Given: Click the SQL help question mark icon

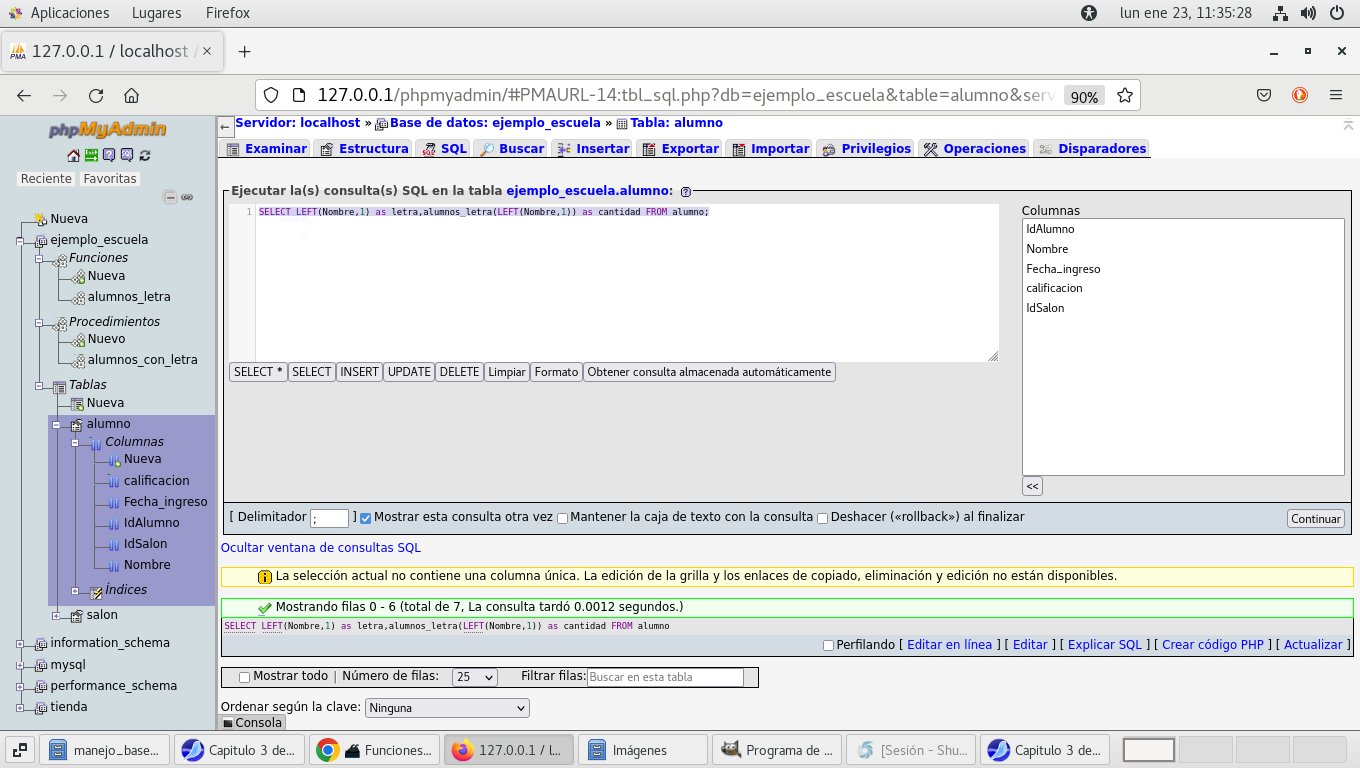Looking at the screenshot, I should tap(685, 191).
